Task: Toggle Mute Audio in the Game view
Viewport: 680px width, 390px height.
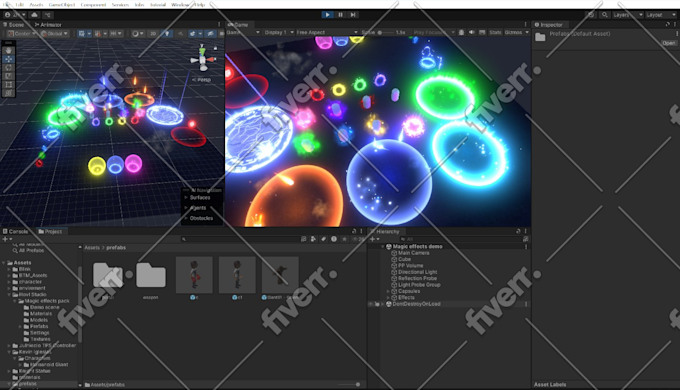Action: click(x=471, y=33)
